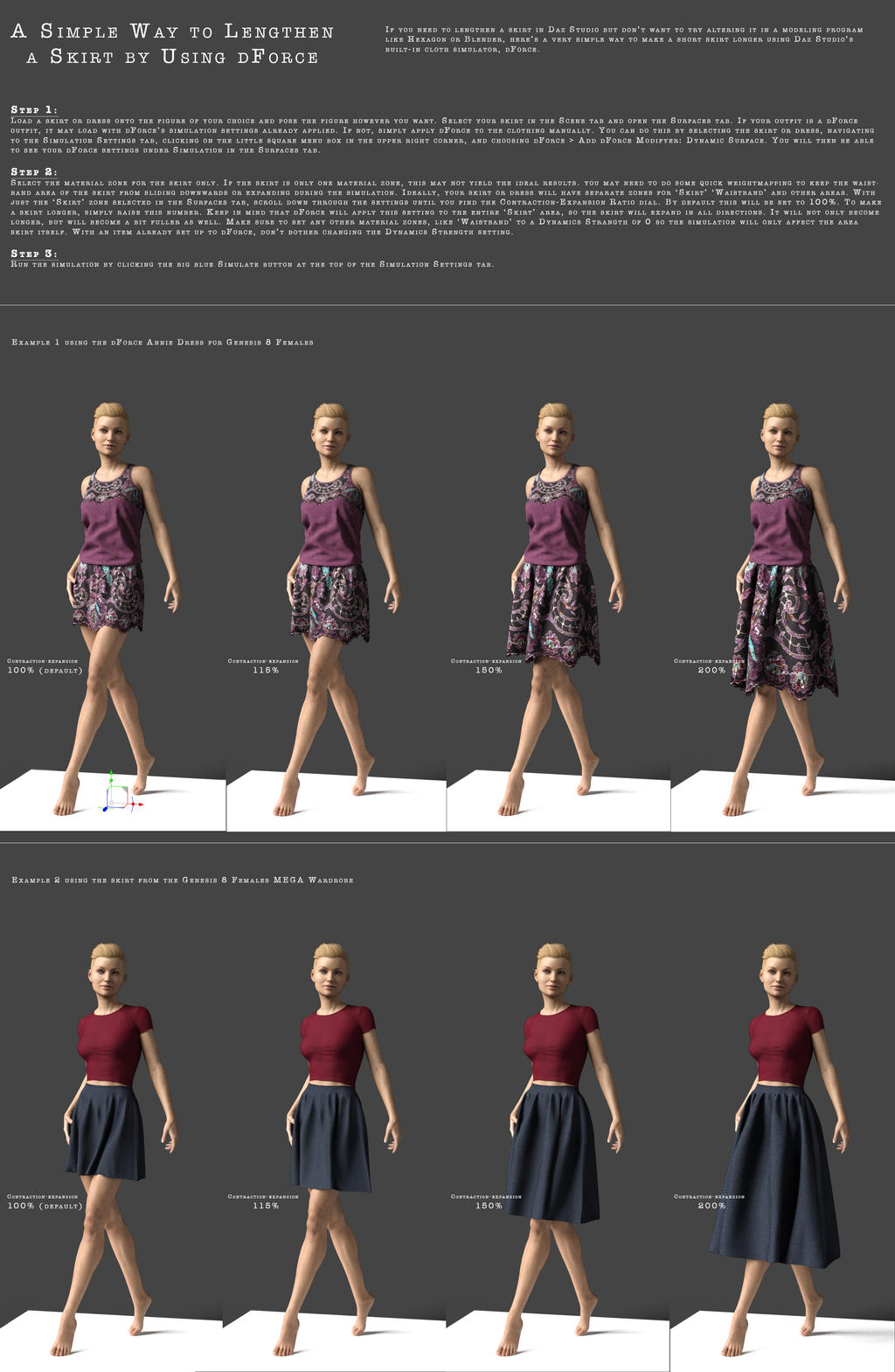Click the '100% (default)' label in Example 2
Viewport: 895px width, 1372px height.
[45, 1206]
